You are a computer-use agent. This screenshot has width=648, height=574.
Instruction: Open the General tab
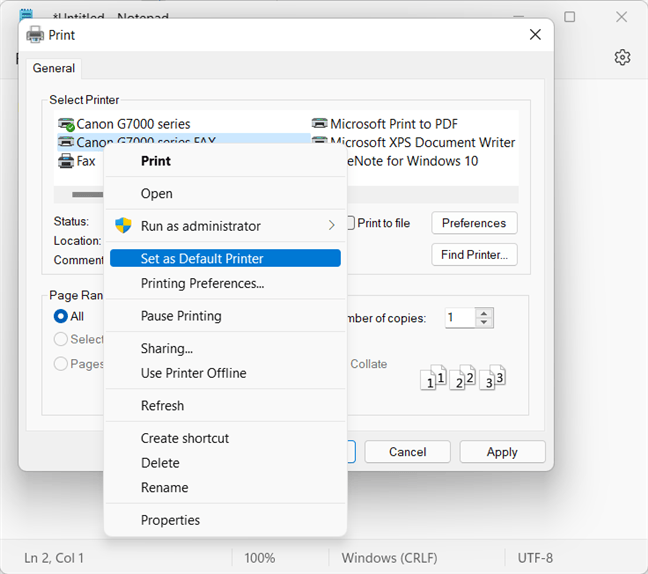[54, 68]
